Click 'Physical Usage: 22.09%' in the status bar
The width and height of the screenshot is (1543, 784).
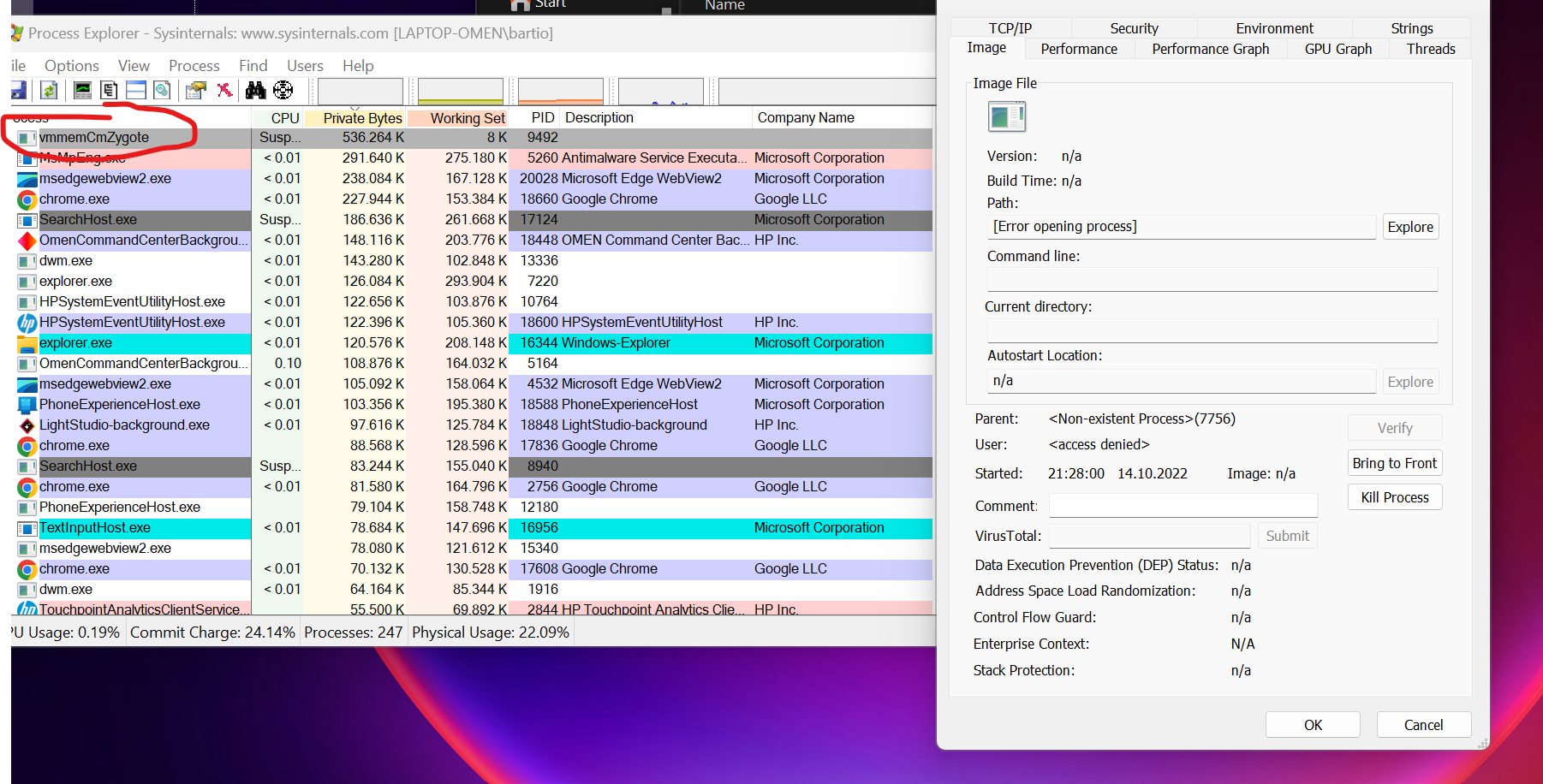pos(491,633)
